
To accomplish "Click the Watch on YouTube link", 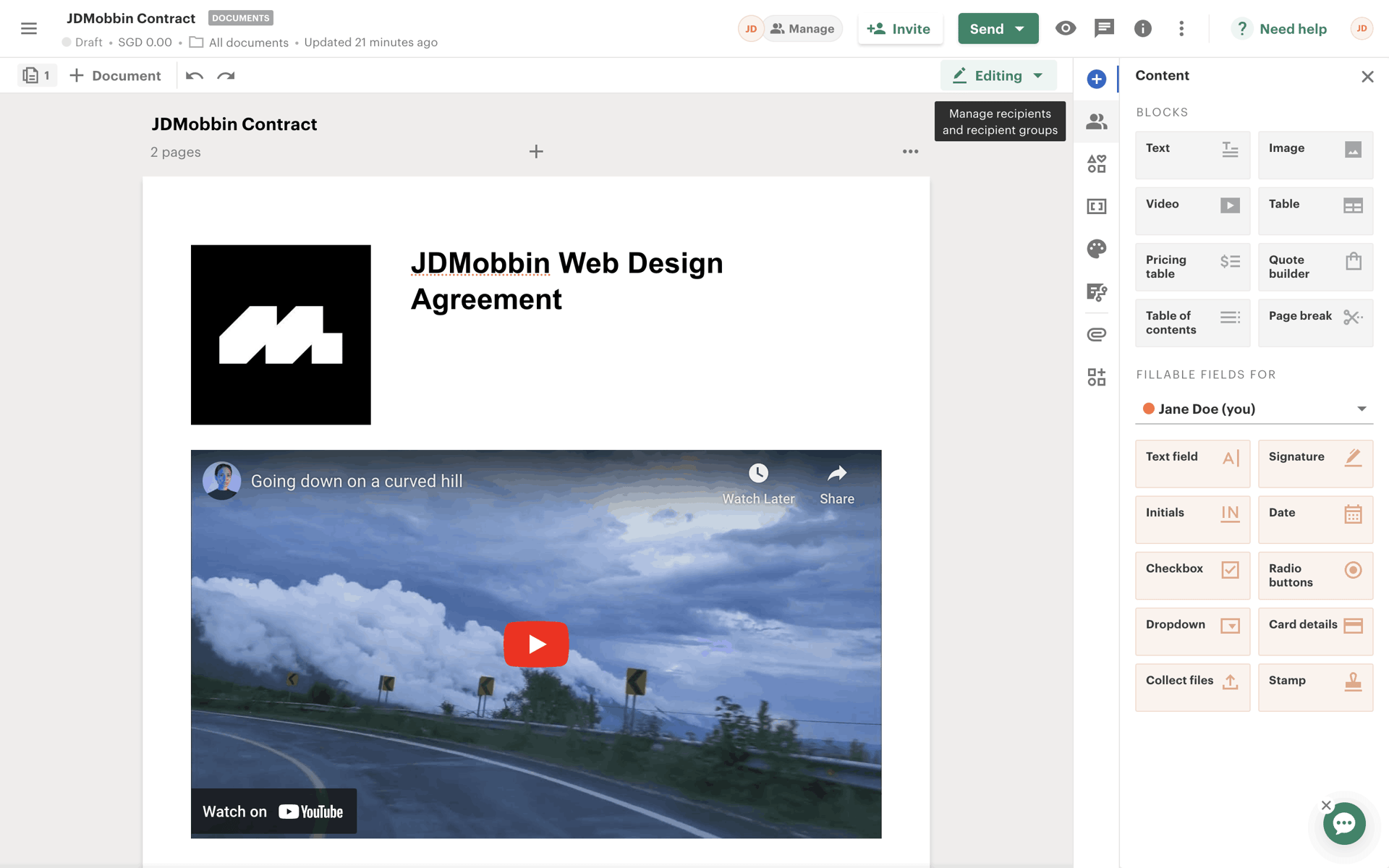I will (x=273, y=811).
